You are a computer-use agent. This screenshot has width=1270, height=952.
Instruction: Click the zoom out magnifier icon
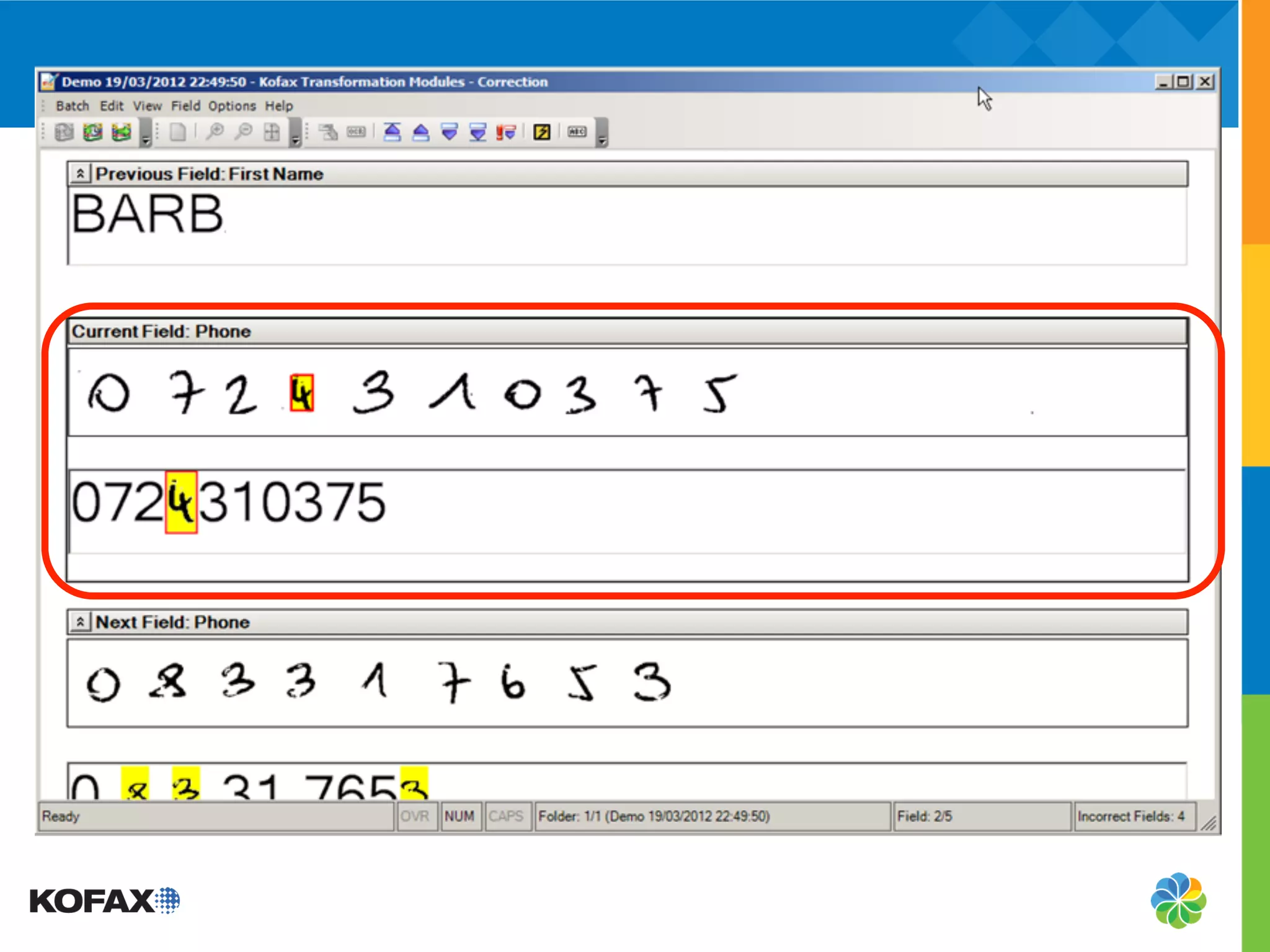pyautogui.click(x=244, y=132)
